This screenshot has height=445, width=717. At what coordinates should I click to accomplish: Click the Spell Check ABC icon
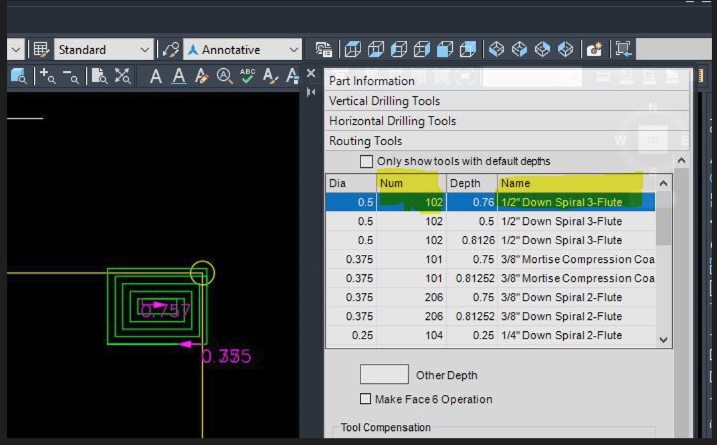coord(247,76)
